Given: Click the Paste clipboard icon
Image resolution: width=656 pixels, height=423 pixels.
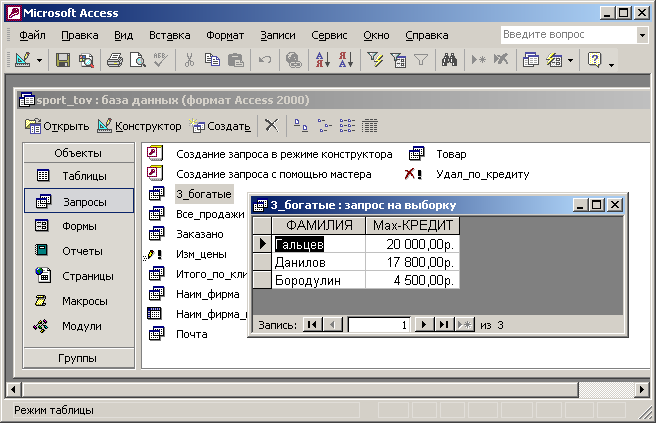Looking at the screenshot, I should tap(236, 60).
